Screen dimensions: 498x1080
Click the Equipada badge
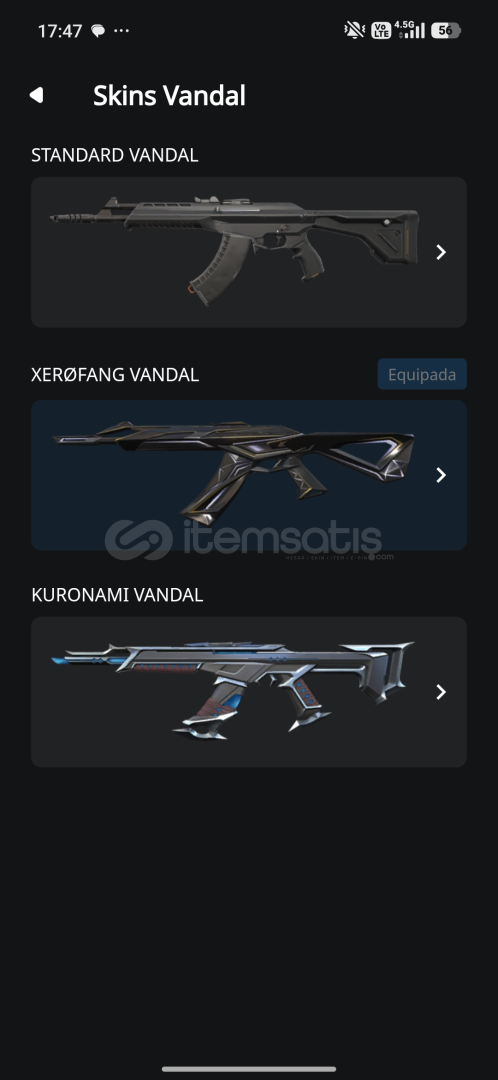(x=422, y=374)
